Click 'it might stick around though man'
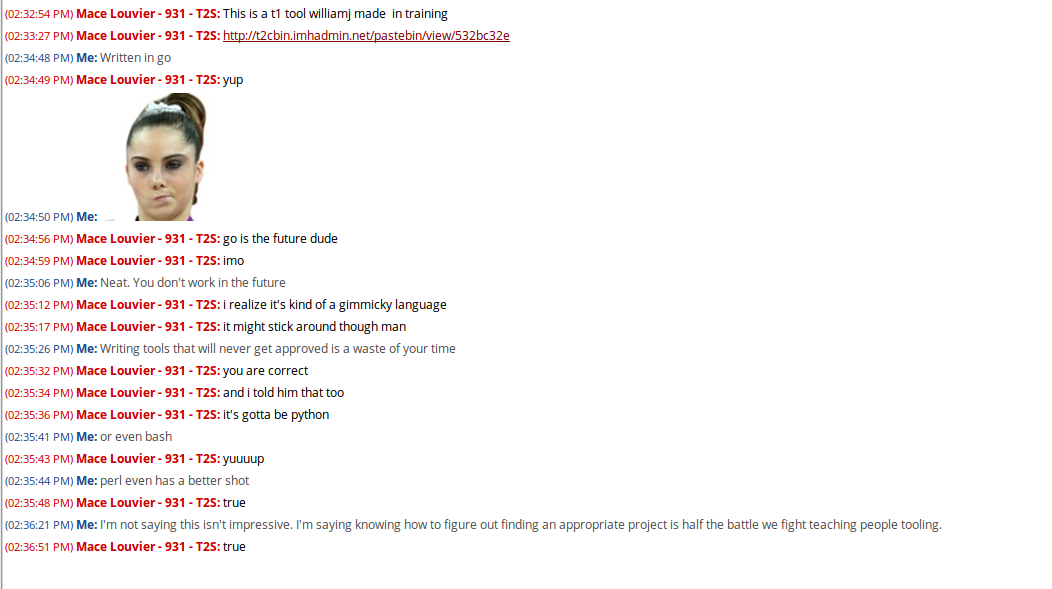Screen dimensions: 1052x589 click(314, 327)
